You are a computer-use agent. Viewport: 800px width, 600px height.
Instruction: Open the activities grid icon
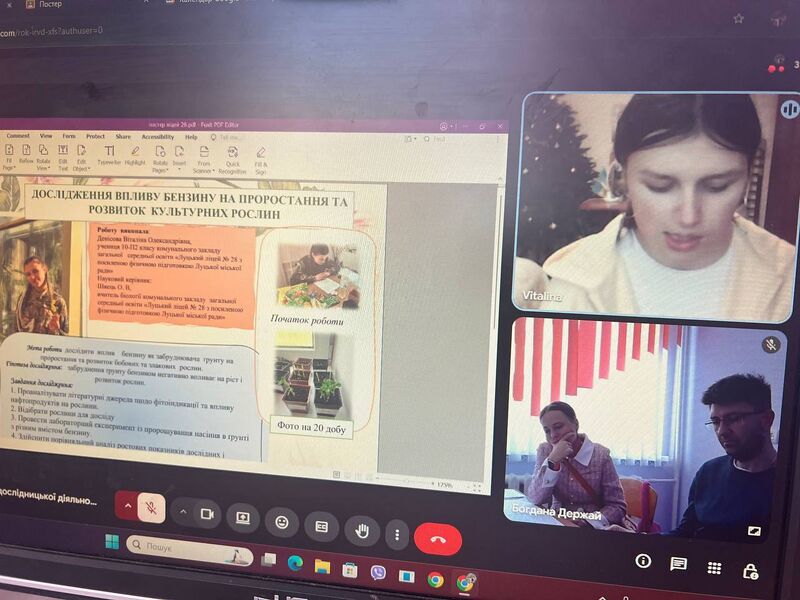coord(714,567)
